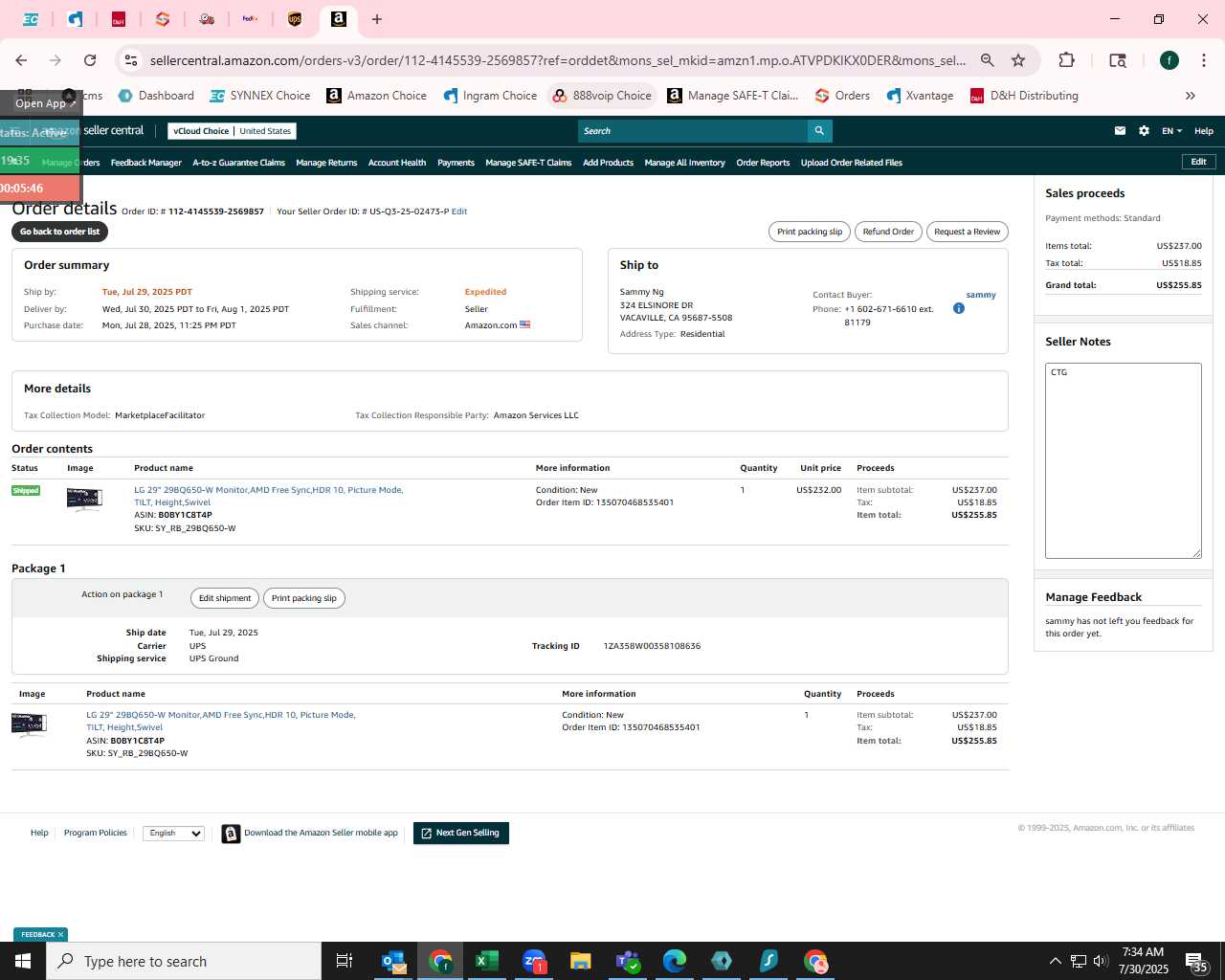Open the Feedback Manager menu item
The width and height of the screenshot is (1225, 980).
pos(145,163)
